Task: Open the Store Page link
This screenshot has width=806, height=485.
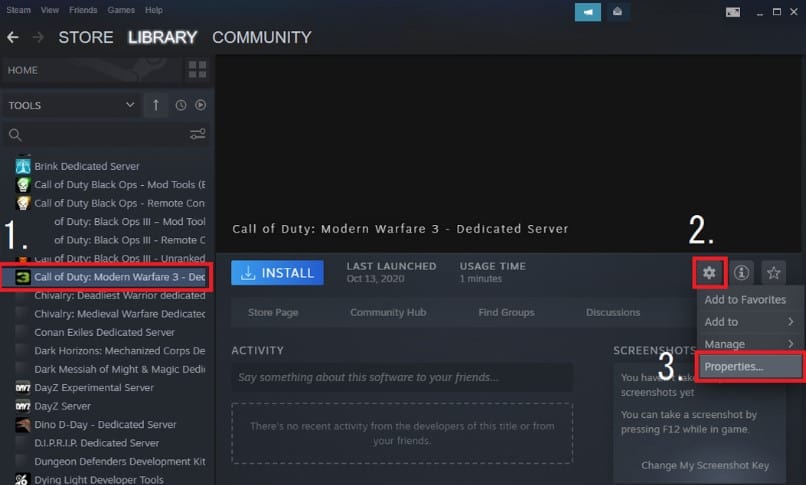Action: point(273,312)
